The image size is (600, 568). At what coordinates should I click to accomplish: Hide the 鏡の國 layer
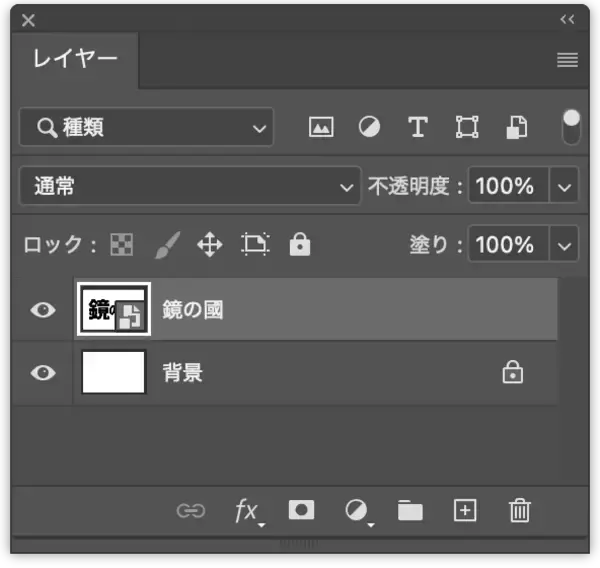pos(43,310)
